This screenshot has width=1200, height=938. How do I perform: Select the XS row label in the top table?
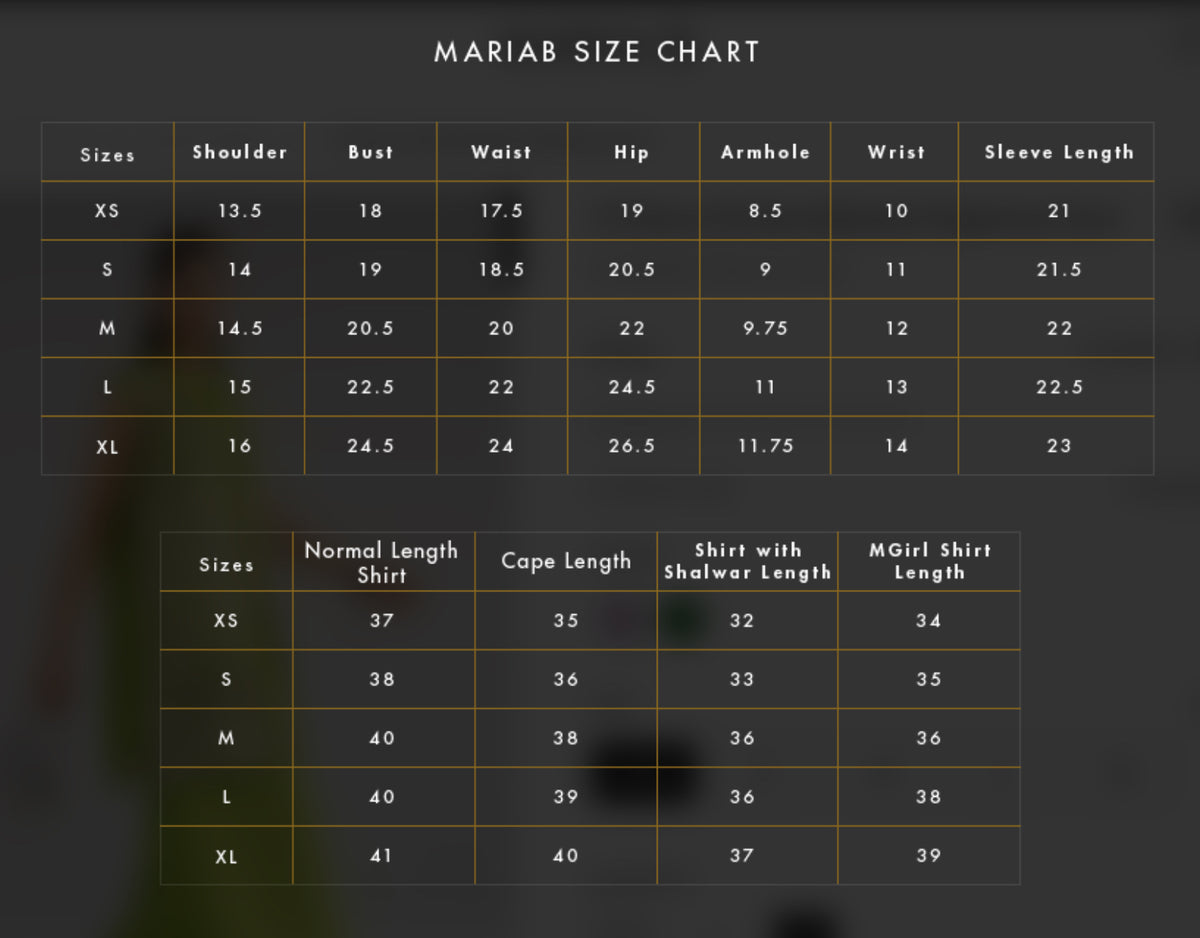click(107, 211)
